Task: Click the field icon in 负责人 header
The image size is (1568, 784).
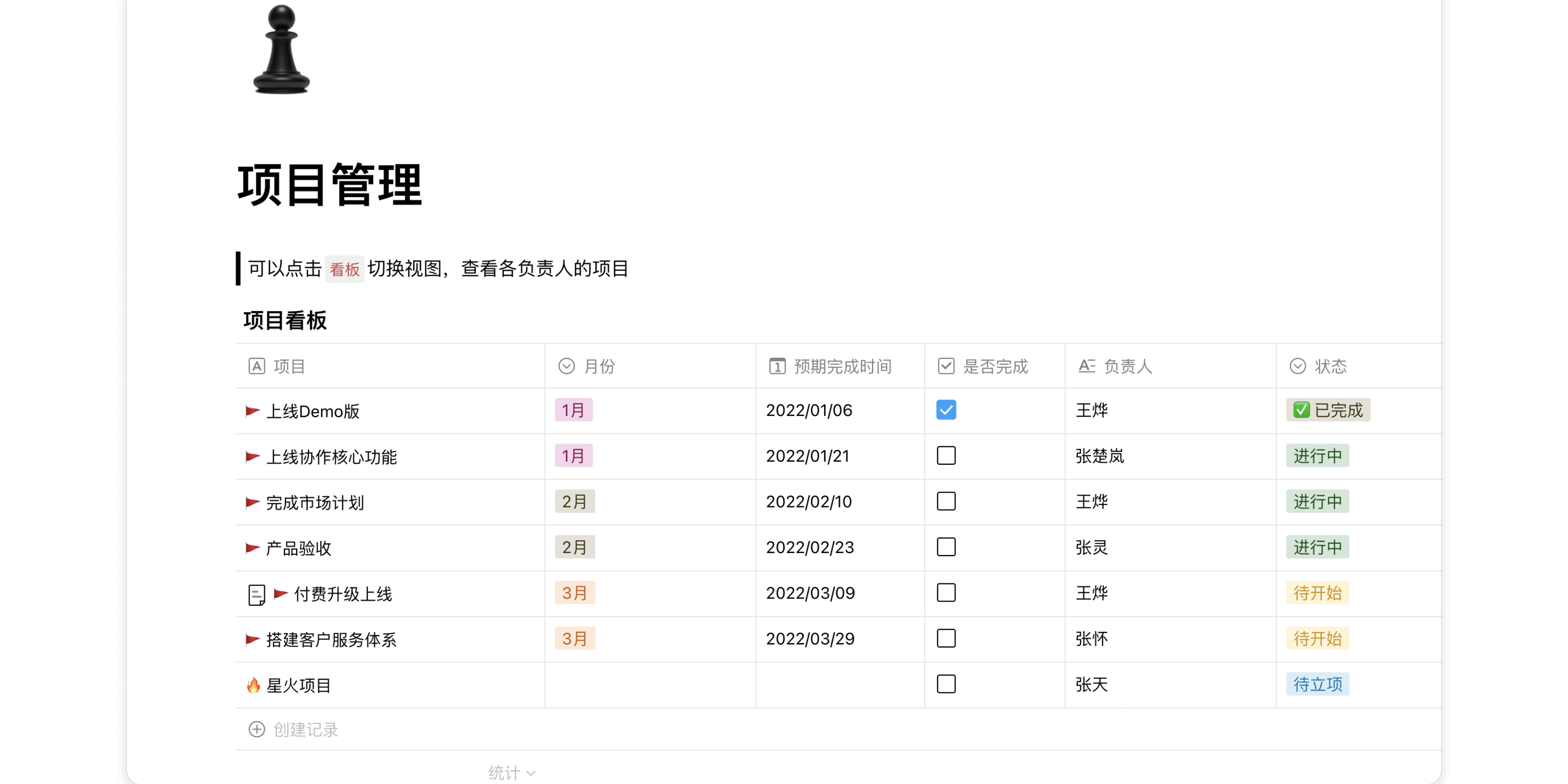Action: tap(1087, 366)
